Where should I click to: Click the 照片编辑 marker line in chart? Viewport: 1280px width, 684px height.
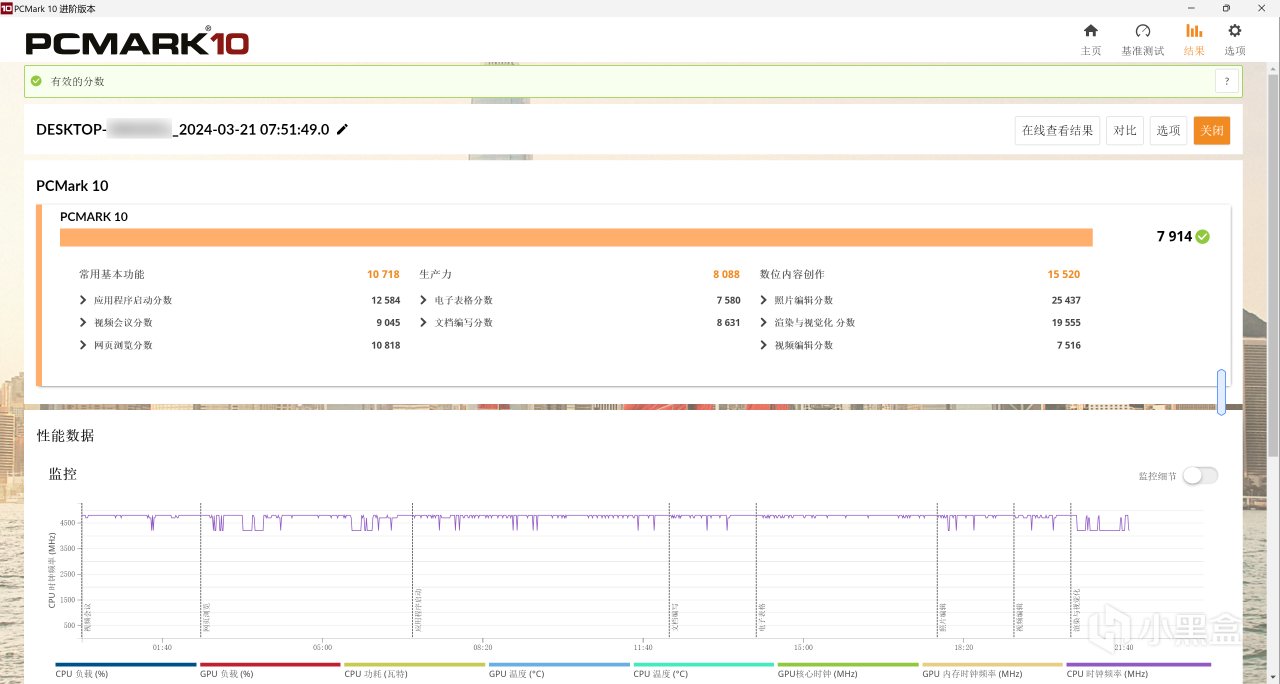coord(937,570)
